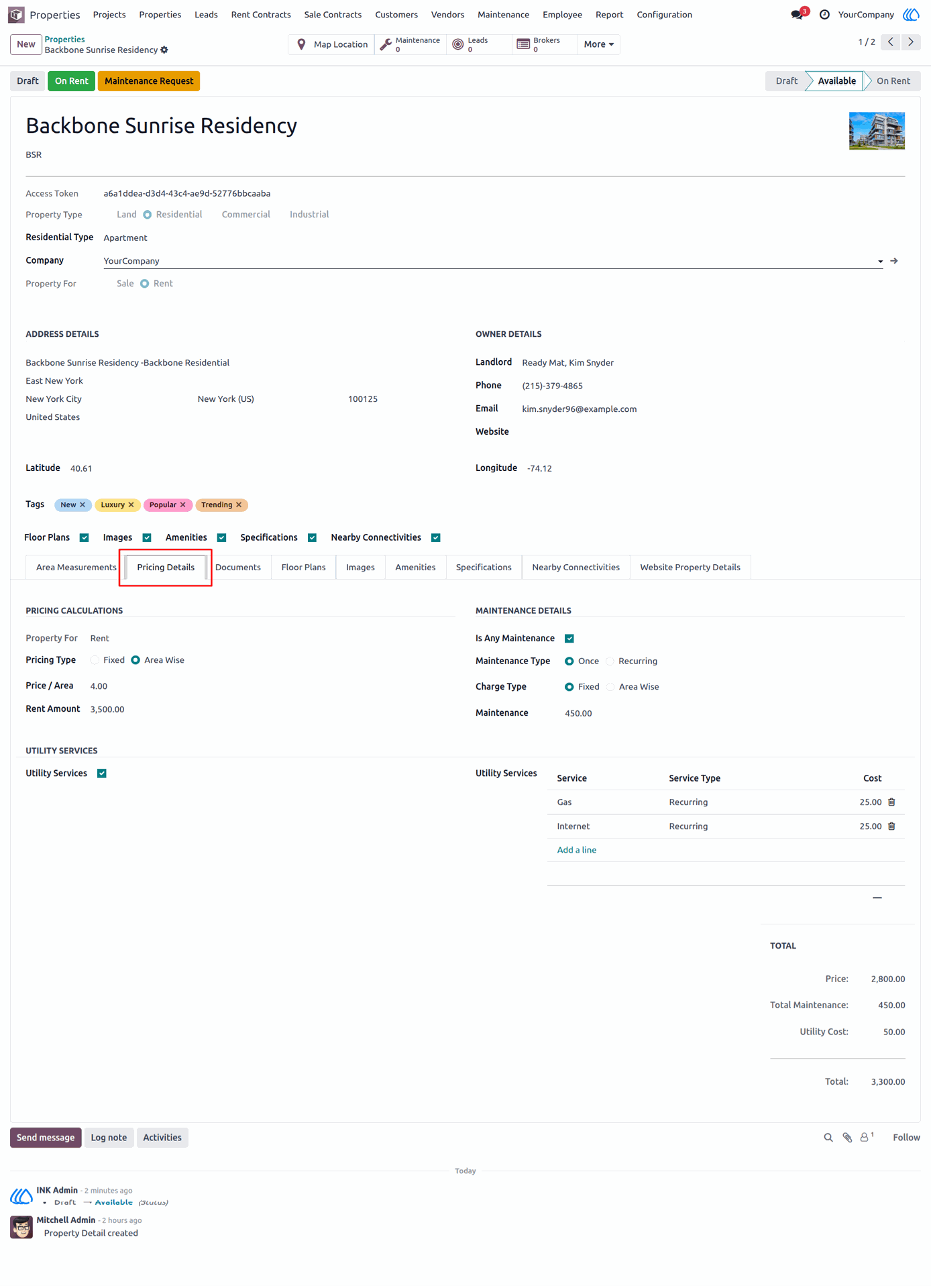The height and width of the screenshot is (1288, 931).
Task: Click the On Rent action button
Action: (x=71, y=81)
